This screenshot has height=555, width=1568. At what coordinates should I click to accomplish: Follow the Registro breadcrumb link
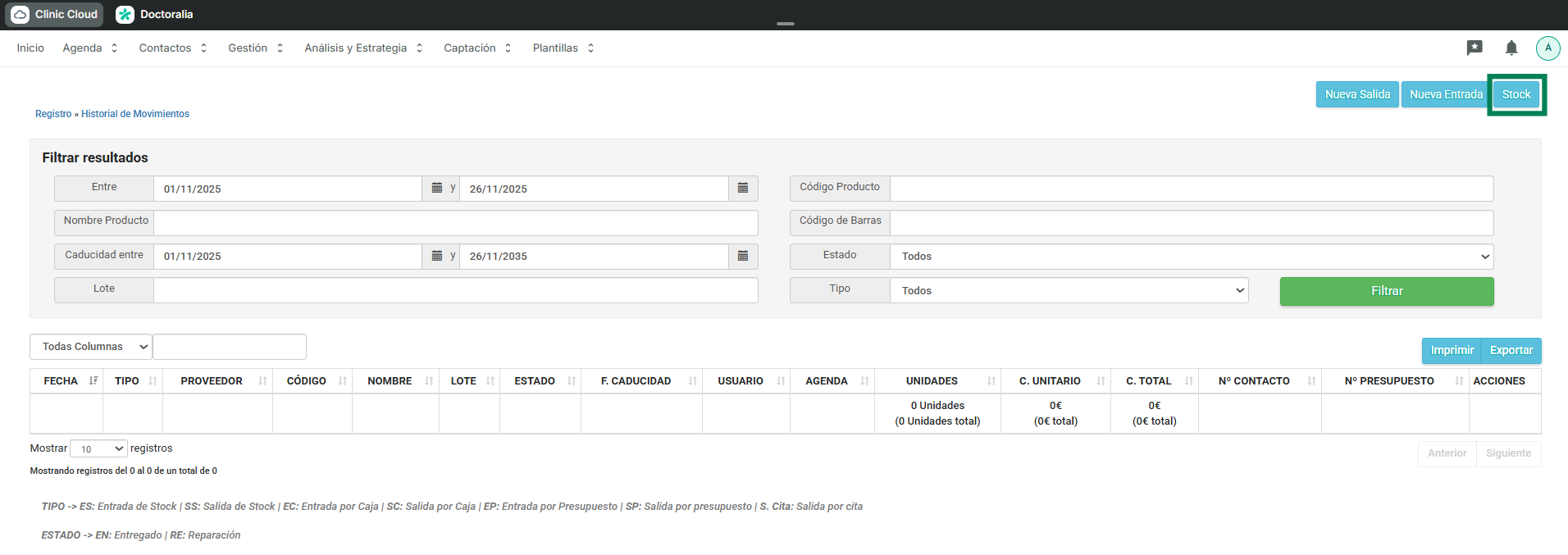[53, 114]
